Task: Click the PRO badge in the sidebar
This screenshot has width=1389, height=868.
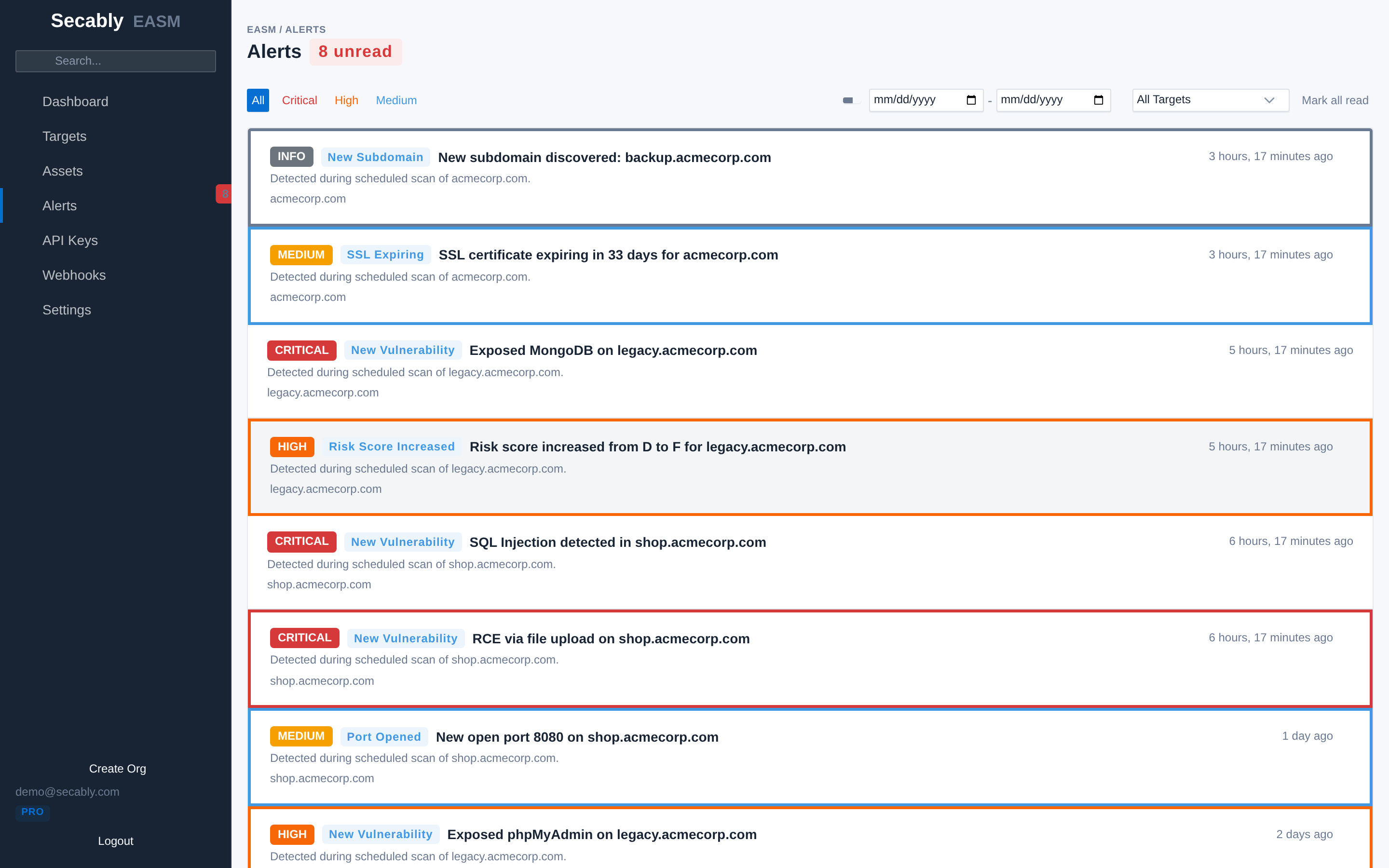Action: pyautogui.click(x=33, y=812)
